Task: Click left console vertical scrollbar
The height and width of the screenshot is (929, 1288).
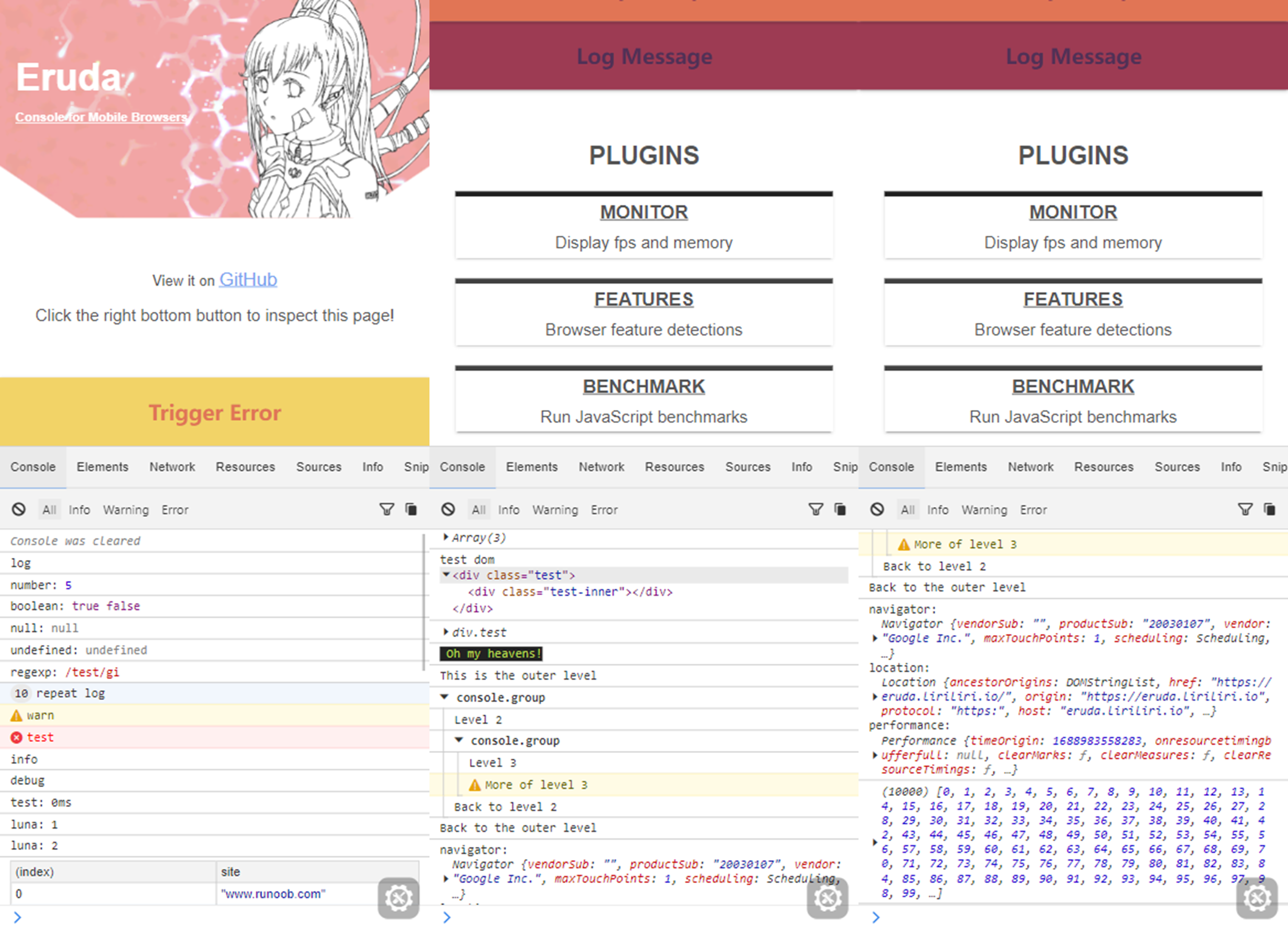Action: [x=424, y=602]
